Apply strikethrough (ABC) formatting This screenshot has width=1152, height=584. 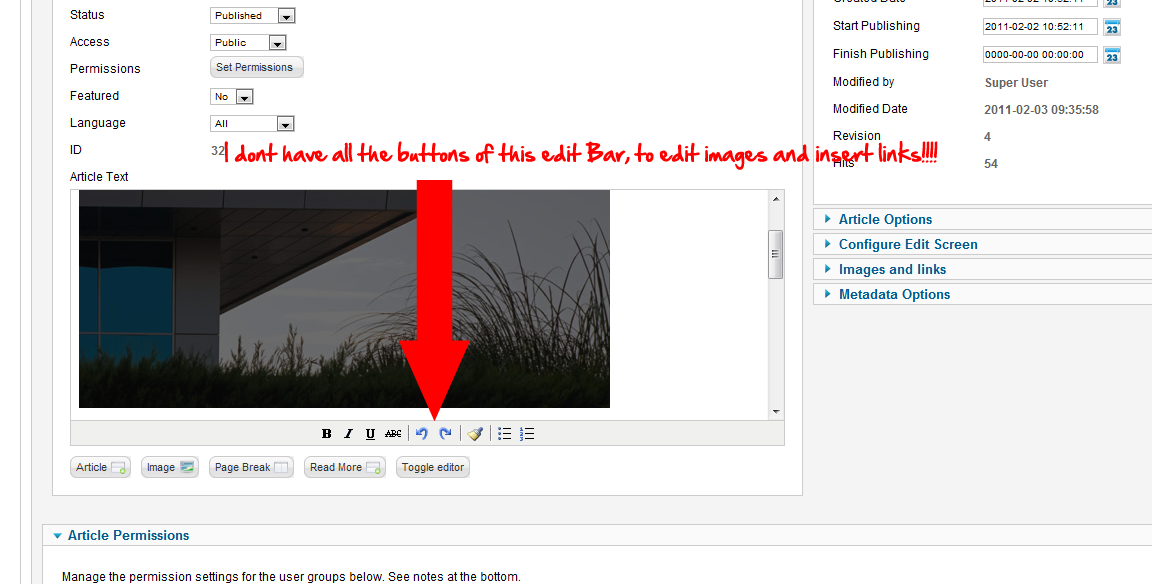[x=393, y=433]
